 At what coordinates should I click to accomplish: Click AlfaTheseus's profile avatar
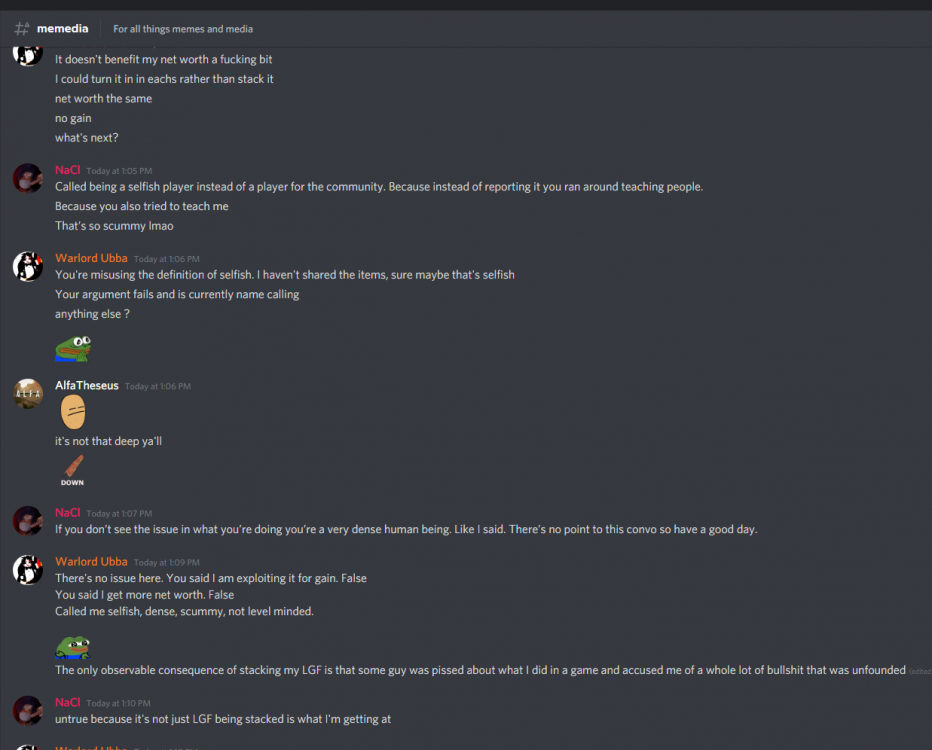28,393
